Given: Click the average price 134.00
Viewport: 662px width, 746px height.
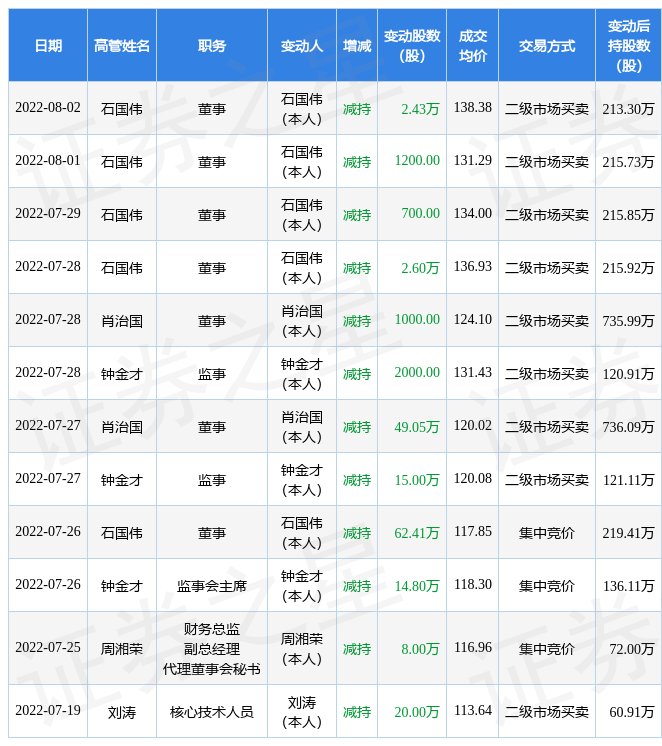Looking at the screenshot, I should pyautogui.click(x=473, y=213).
